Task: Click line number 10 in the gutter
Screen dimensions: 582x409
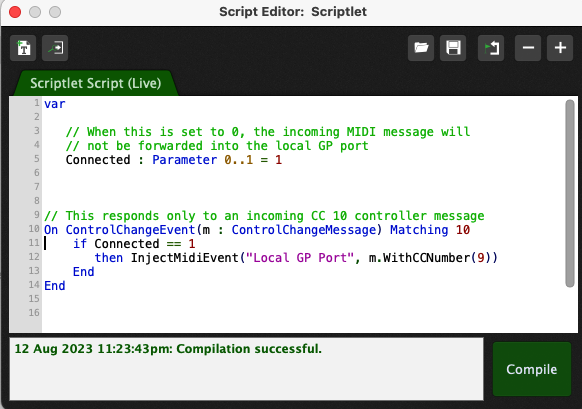Action: (34, 229)
